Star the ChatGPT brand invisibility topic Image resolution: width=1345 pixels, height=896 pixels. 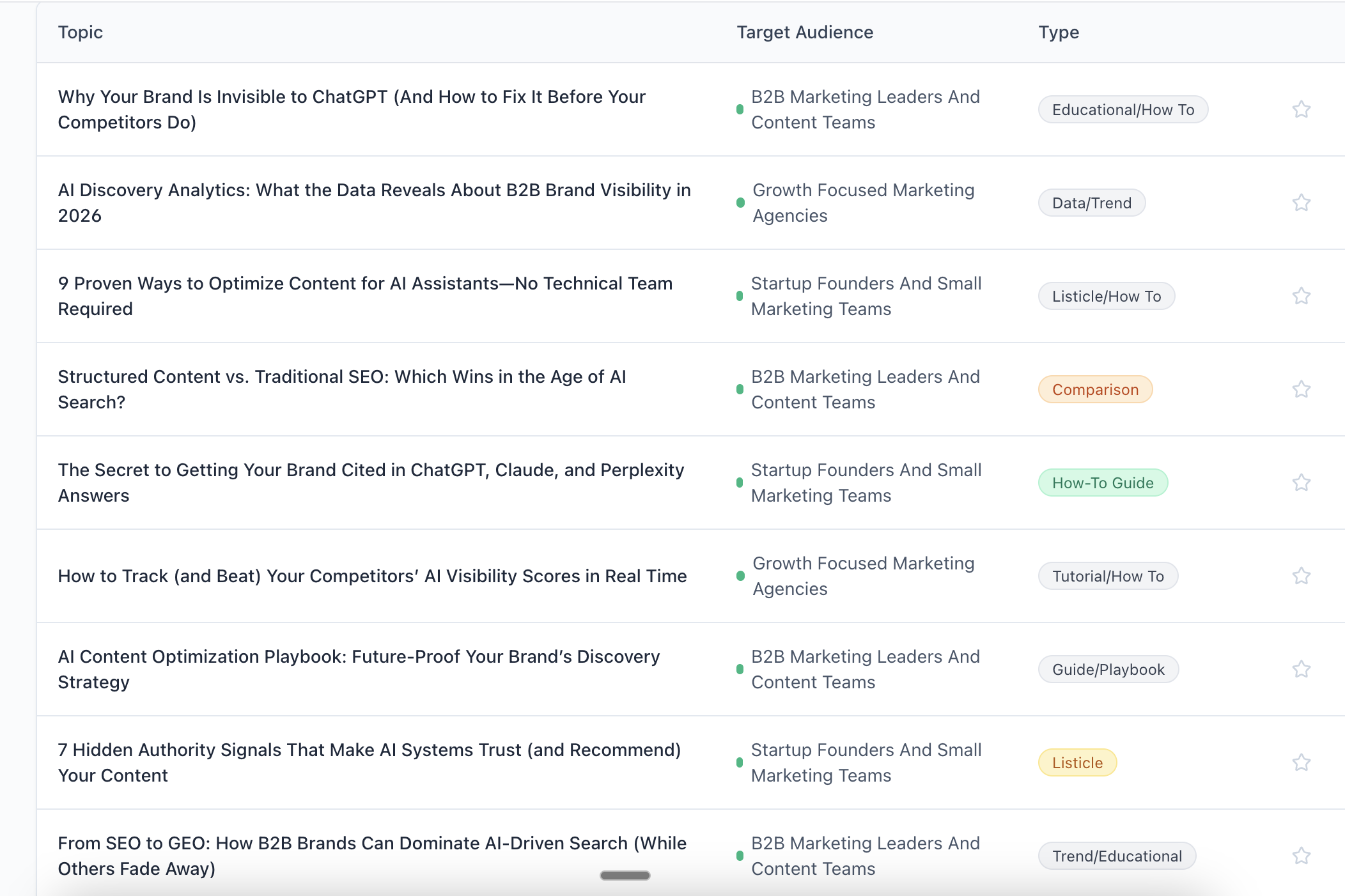click(1301, 109)
